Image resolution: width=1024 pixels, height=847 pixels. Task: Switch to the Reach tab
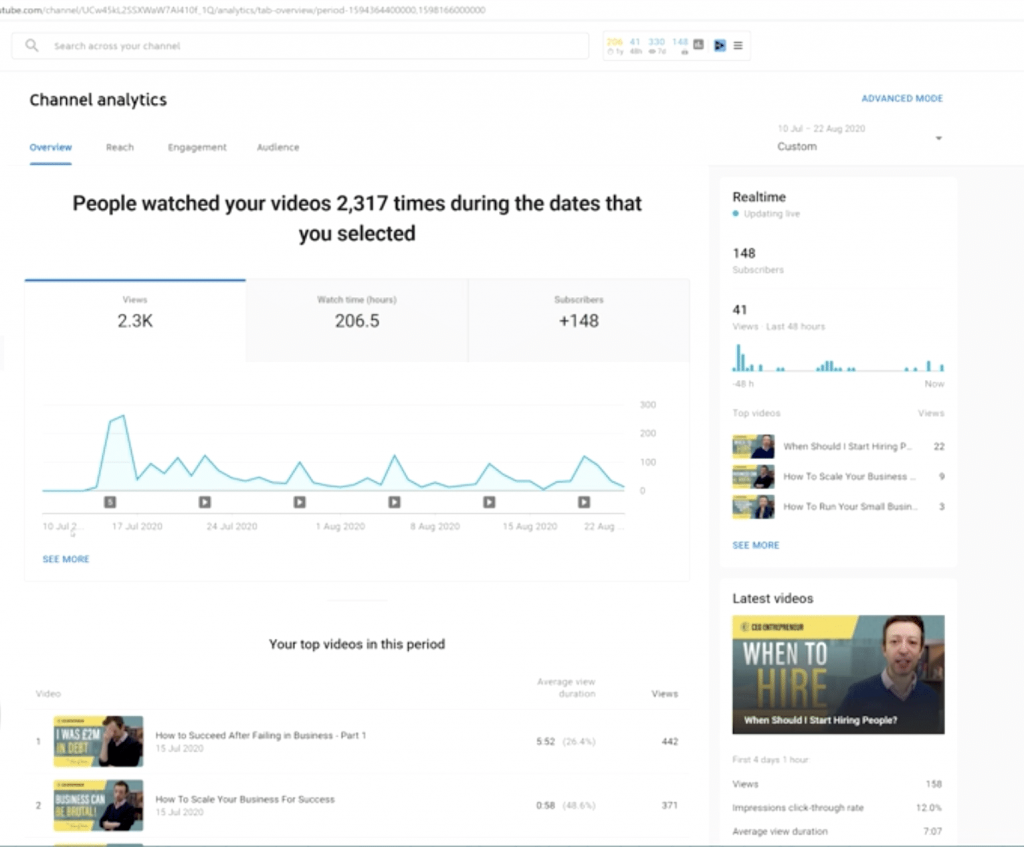(x=120, y=147)
